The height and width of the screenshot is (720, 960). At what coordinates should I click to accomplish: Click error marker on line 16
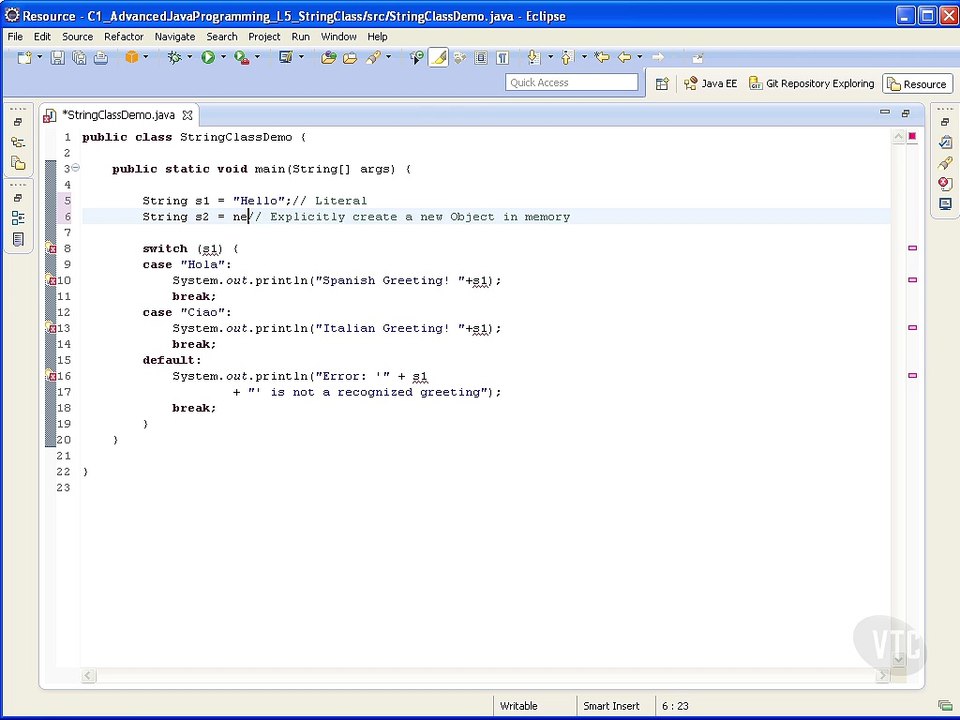(x=51, y=376)
